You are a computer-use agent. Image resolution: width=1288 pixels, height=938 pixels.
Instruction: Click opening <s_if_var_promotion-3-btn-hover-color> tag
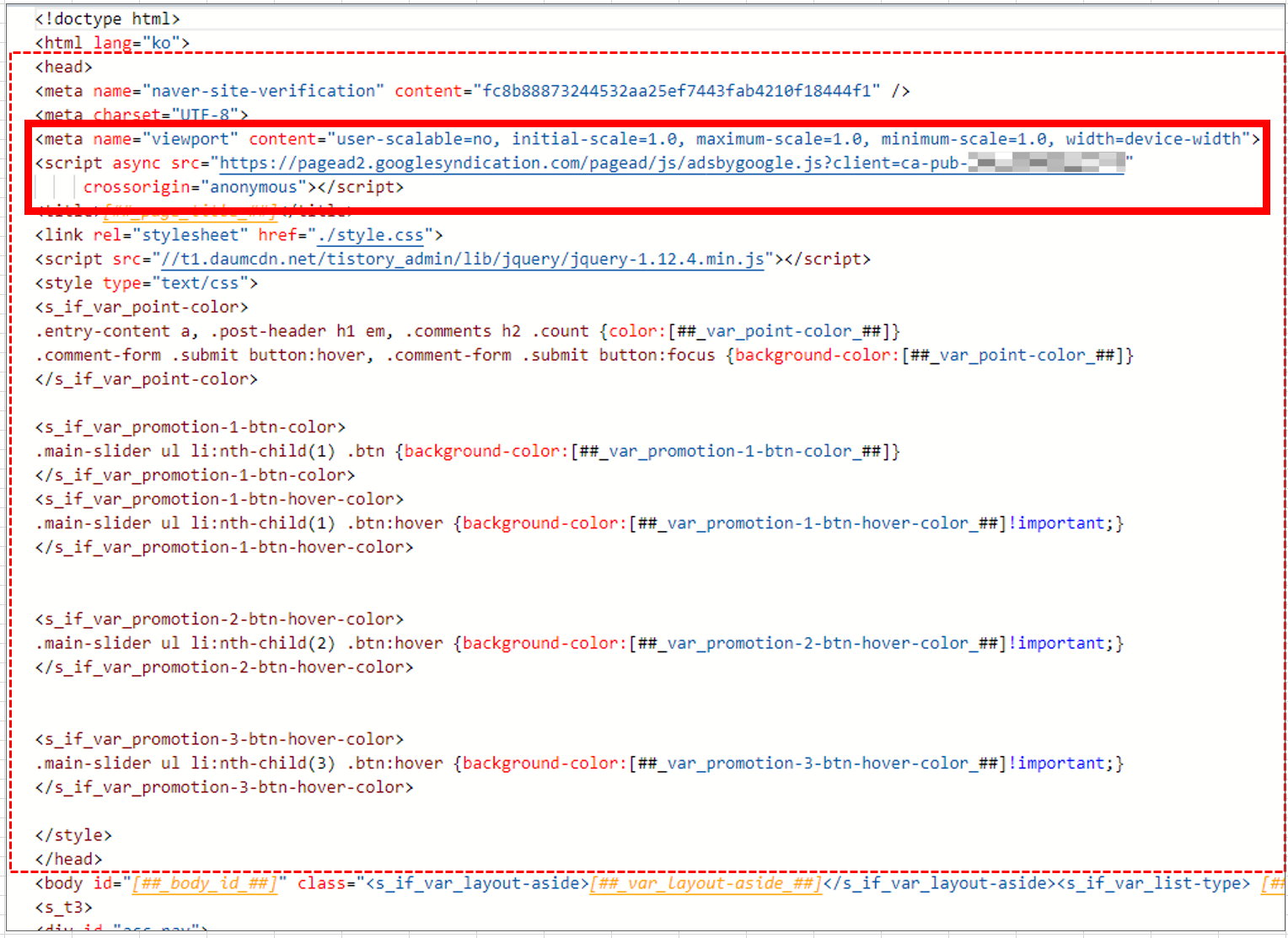click(x=219, y=740)
